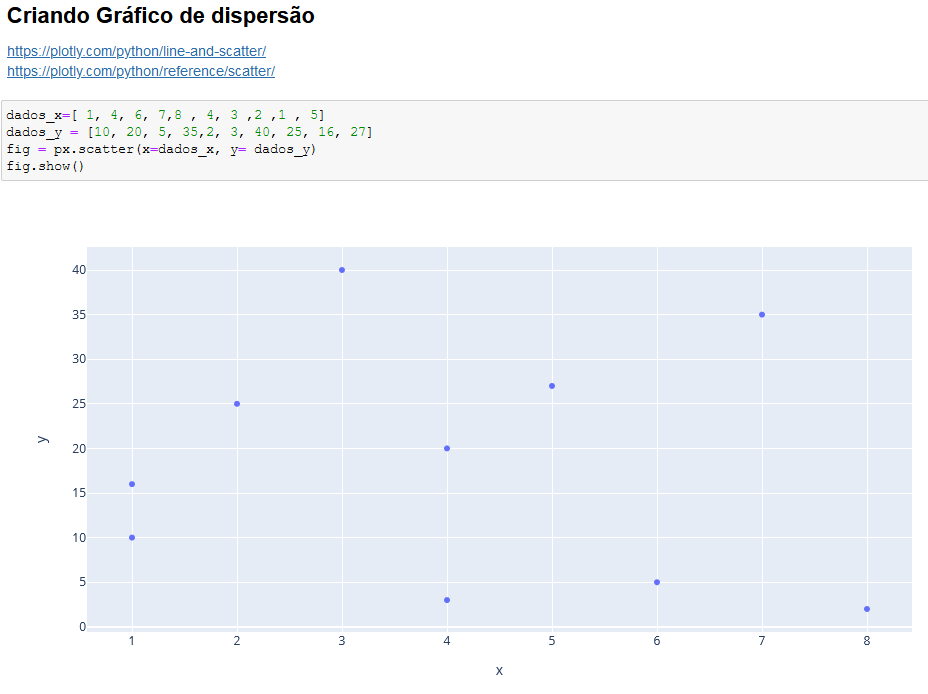Viewport: 928px width, 694px height.
Task: Open the plotly reference/scatter link
Action: tap(140, 71)
